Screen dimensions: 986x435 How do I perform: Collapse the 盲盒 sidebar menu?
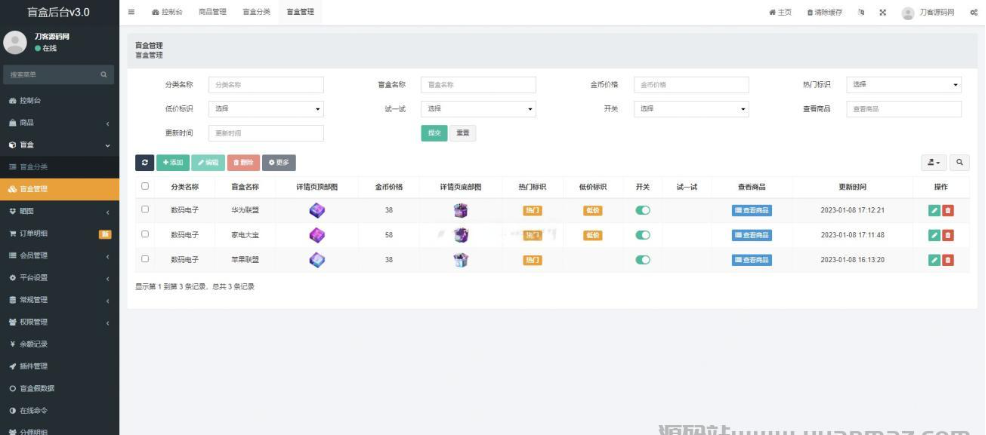[60, 145]
